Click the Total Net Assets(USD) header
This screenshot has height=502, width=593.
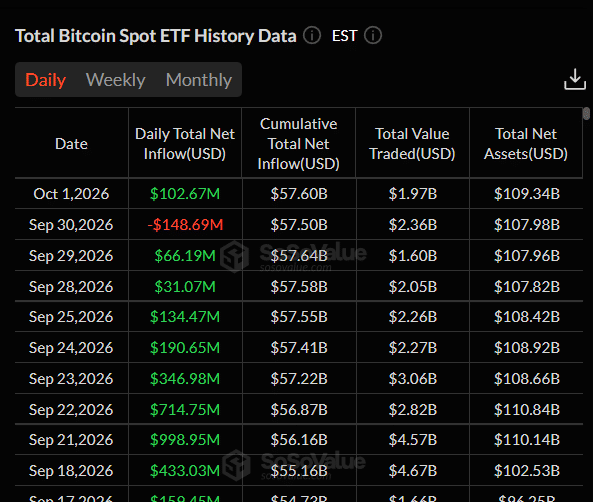526,144
